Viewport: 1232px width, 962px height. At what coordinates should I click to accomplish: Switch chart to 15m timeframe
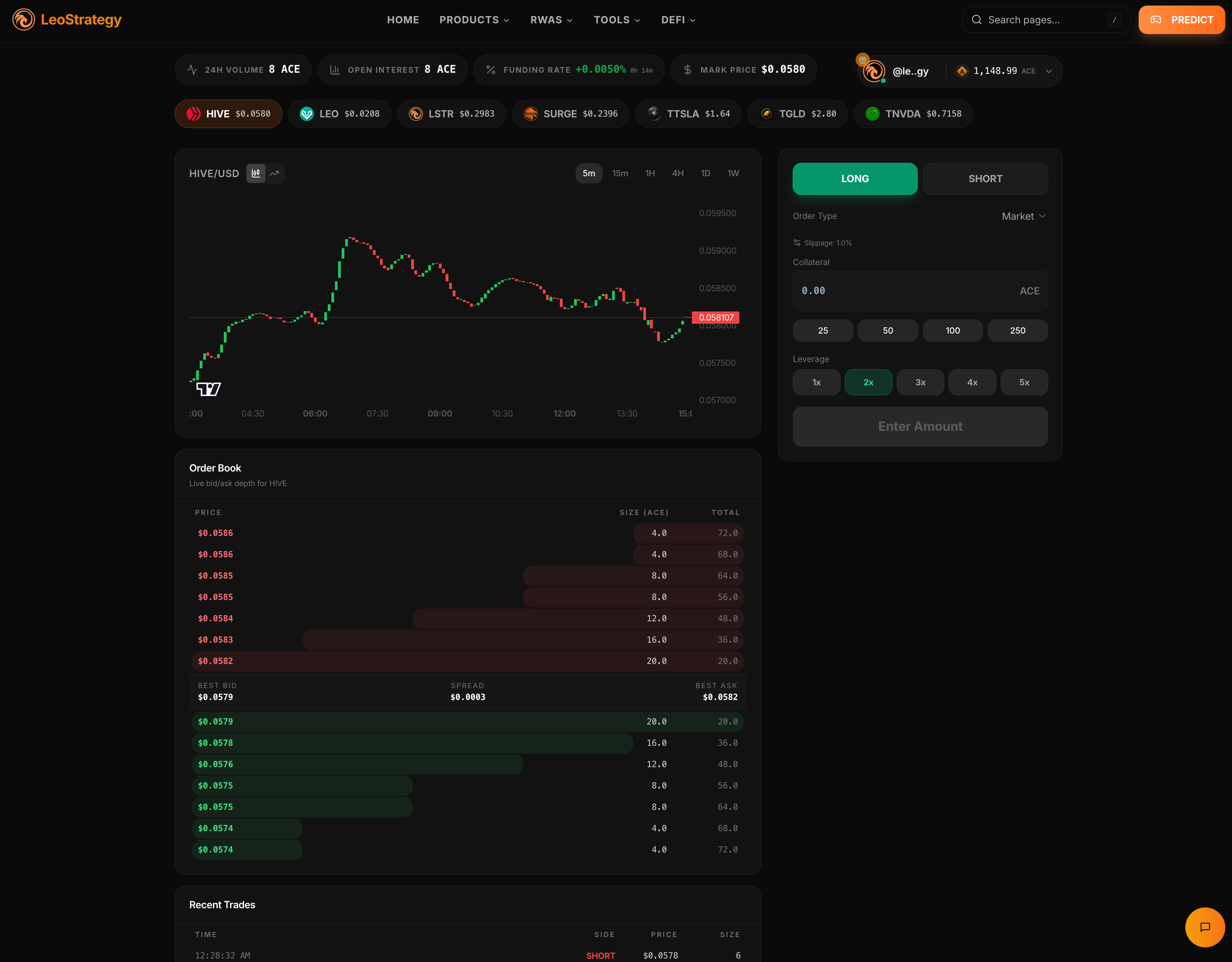pyautogui.click(x=620, y=173)
